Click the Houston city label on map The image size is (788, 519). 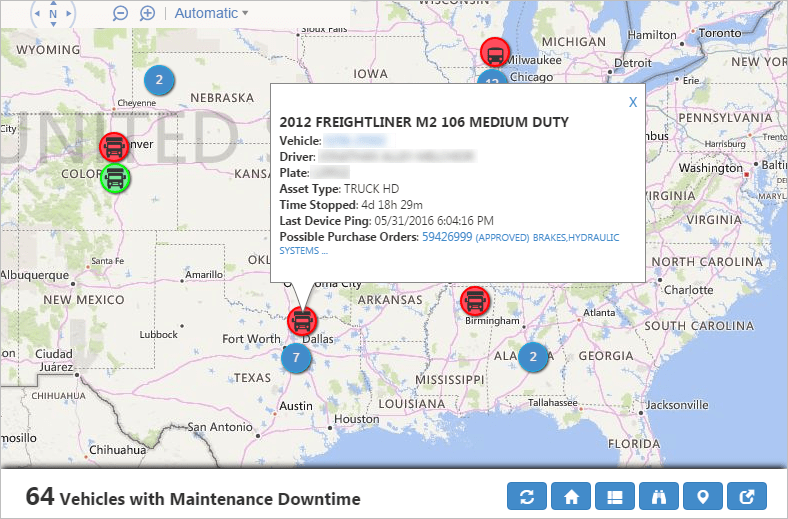coord(357,419)
